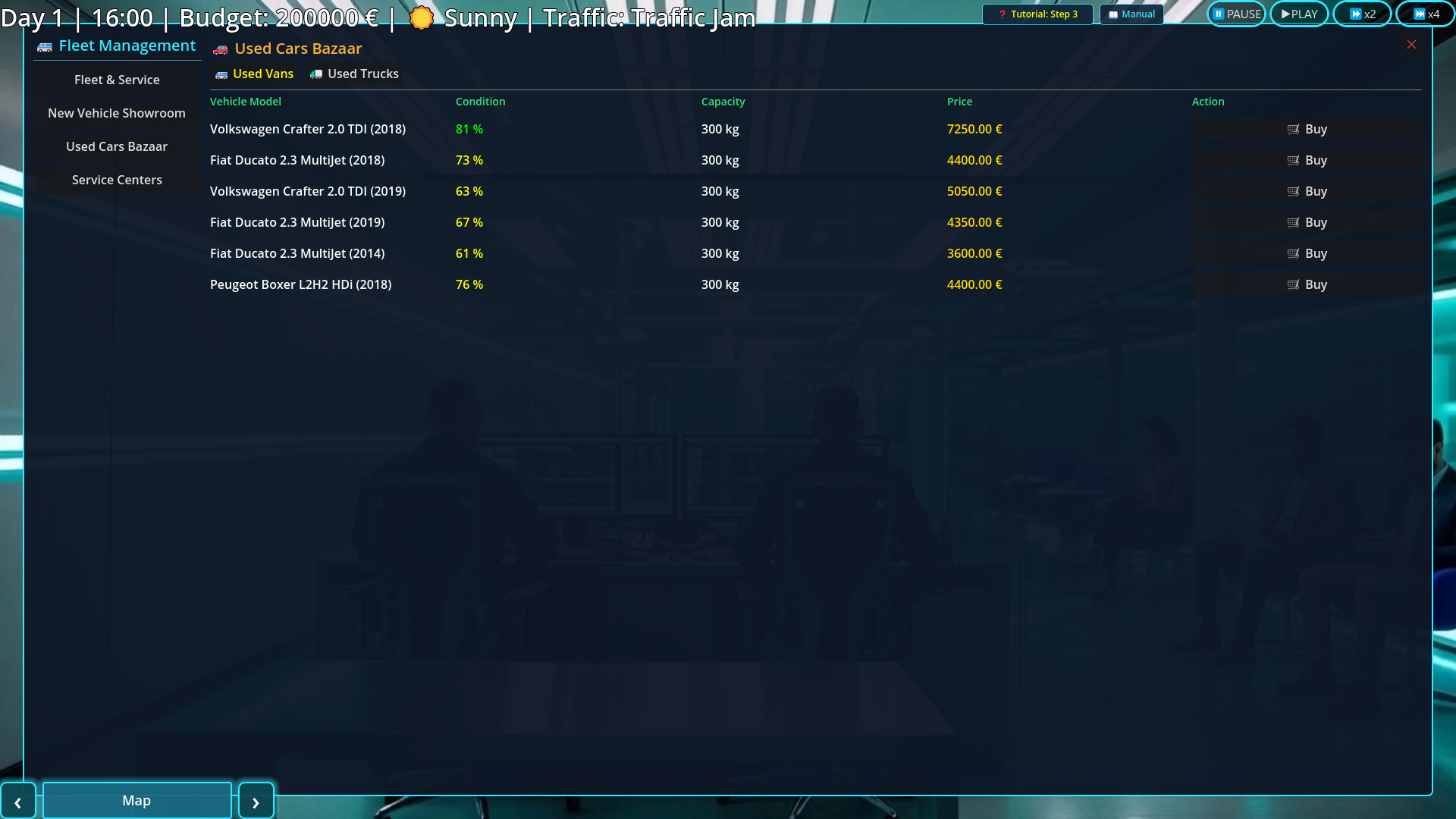Click the 61 % condition value

coord(469,253)
